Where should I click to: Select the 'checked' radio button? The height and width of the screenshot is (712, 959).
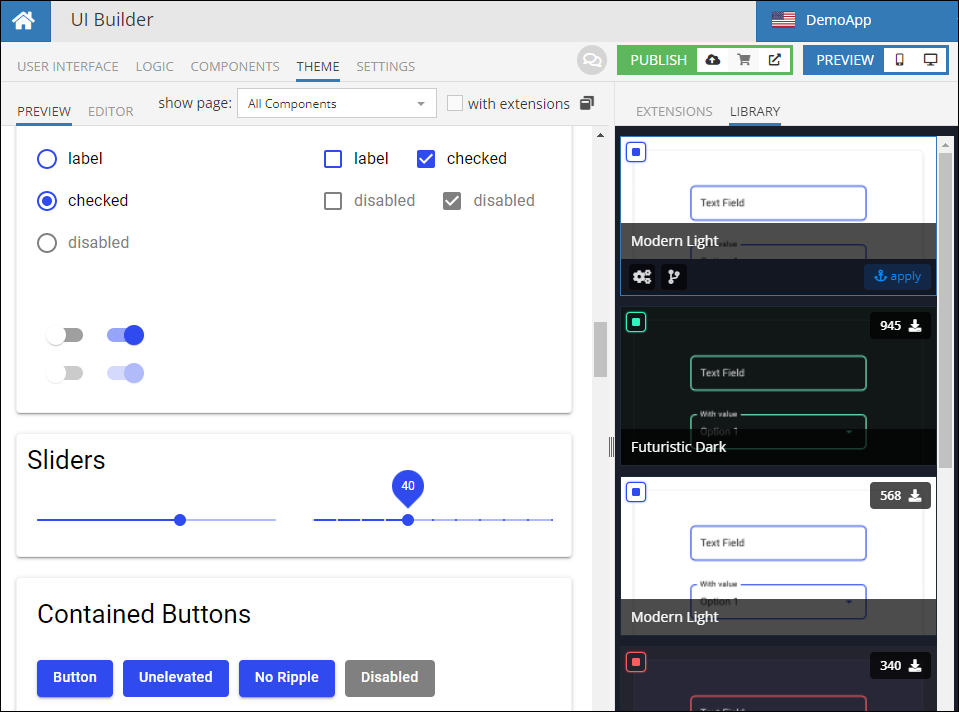pyautogui.click(x=47, y=201)
